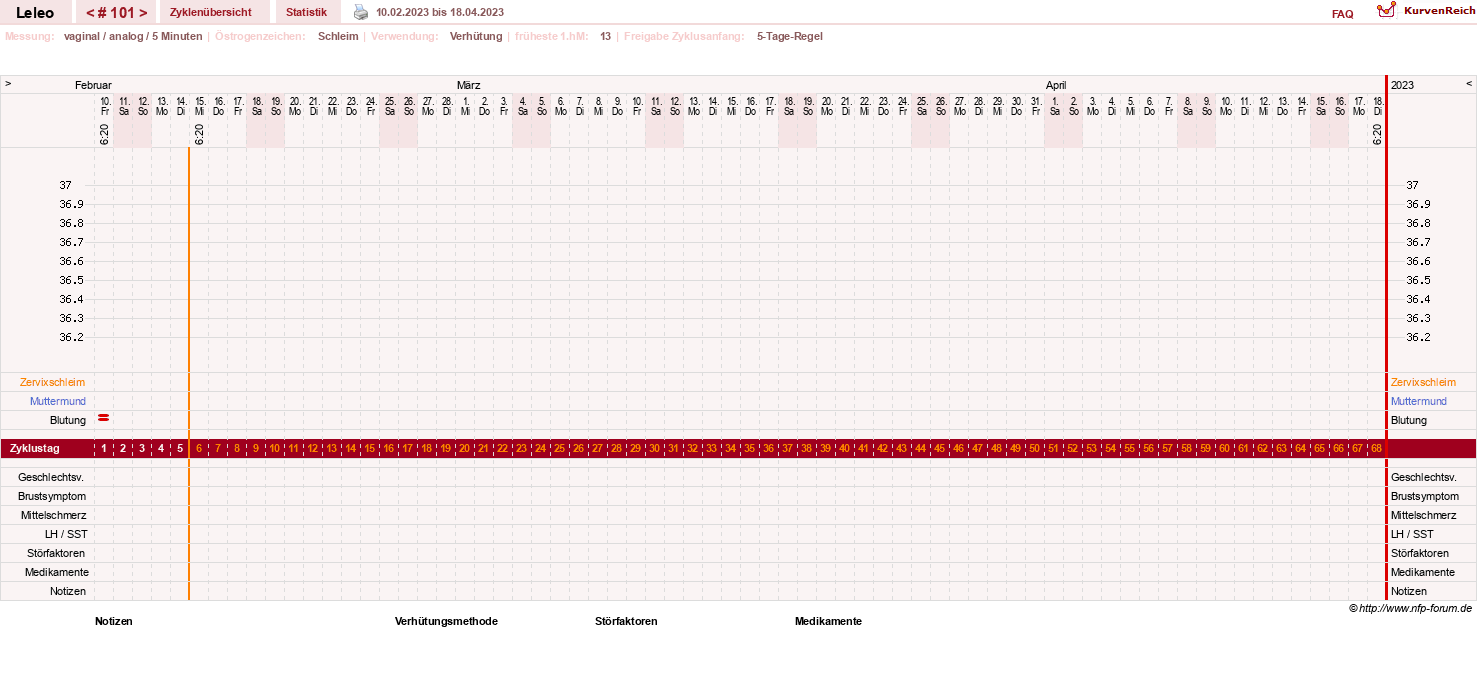
Task: Click the Februar month label
Action: (93, 85)
